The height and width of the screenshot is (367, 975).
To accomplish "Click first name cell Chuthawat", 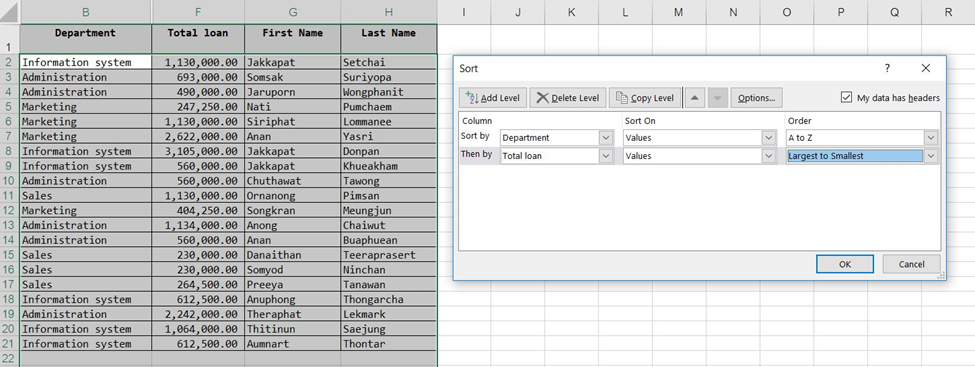I will (x=292, y=181).
